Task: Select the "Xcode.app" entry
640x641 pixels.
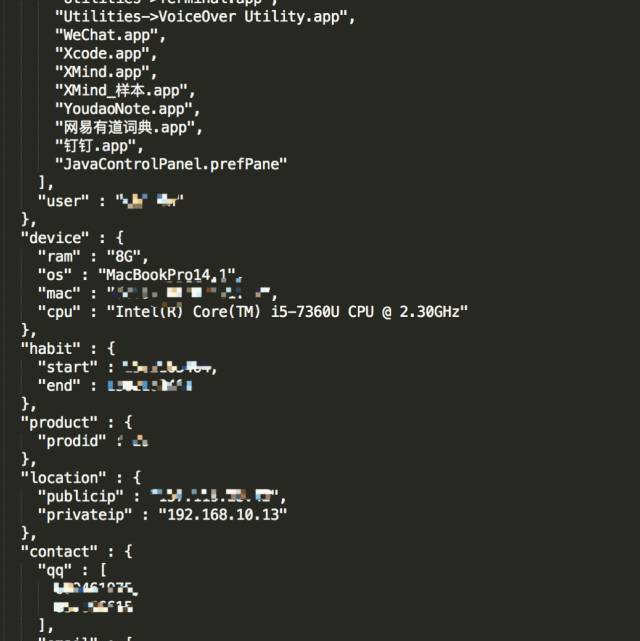Action: click(x=106, y=54)
